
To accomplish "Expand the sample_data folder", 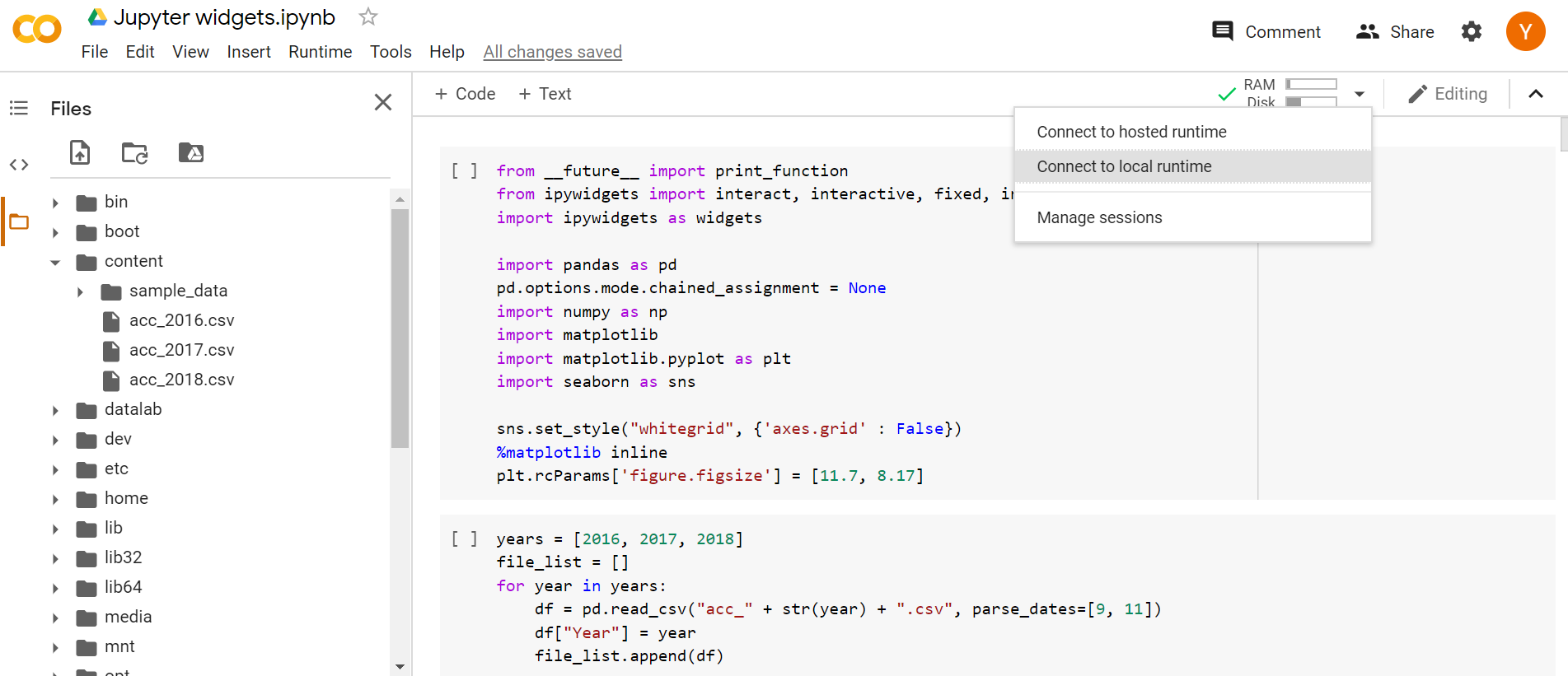I will [x=80, y=291].
